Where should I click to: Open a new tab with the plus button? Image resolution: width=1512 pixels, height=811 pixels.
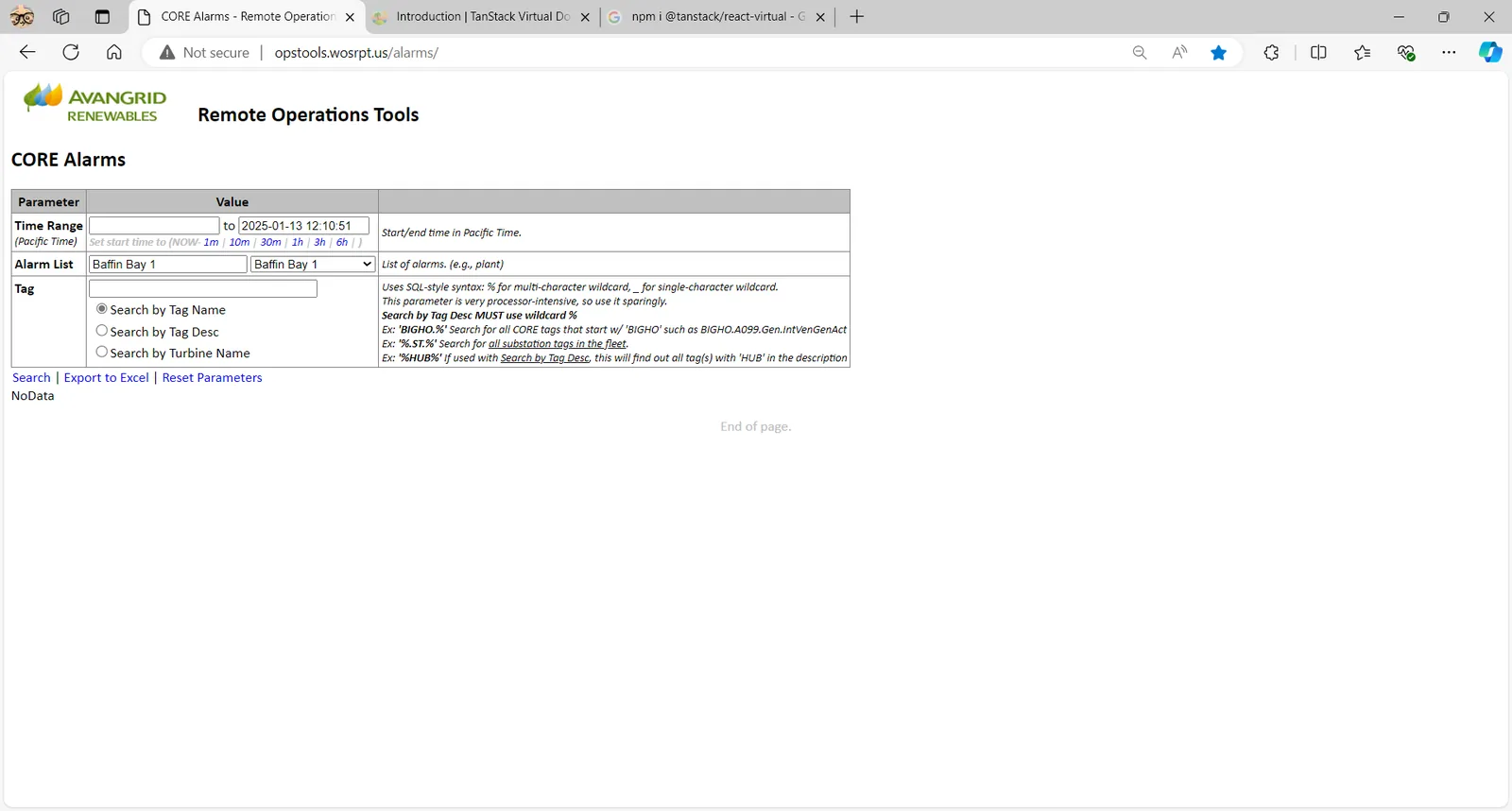click(857, 17)
